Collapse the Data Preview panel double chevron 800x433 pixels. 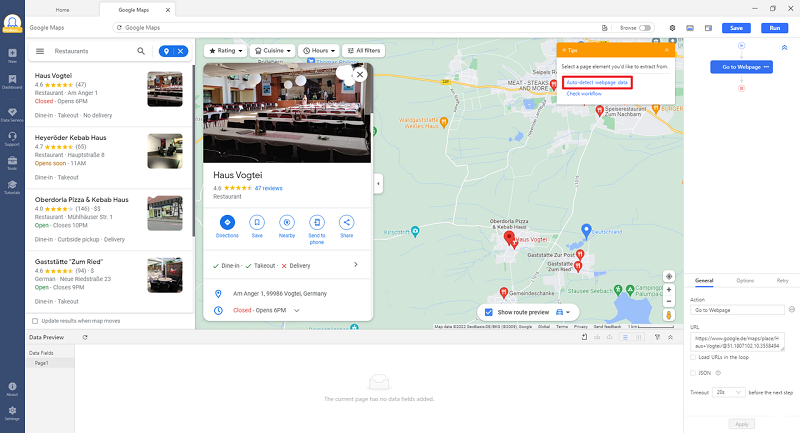point(670,337)
